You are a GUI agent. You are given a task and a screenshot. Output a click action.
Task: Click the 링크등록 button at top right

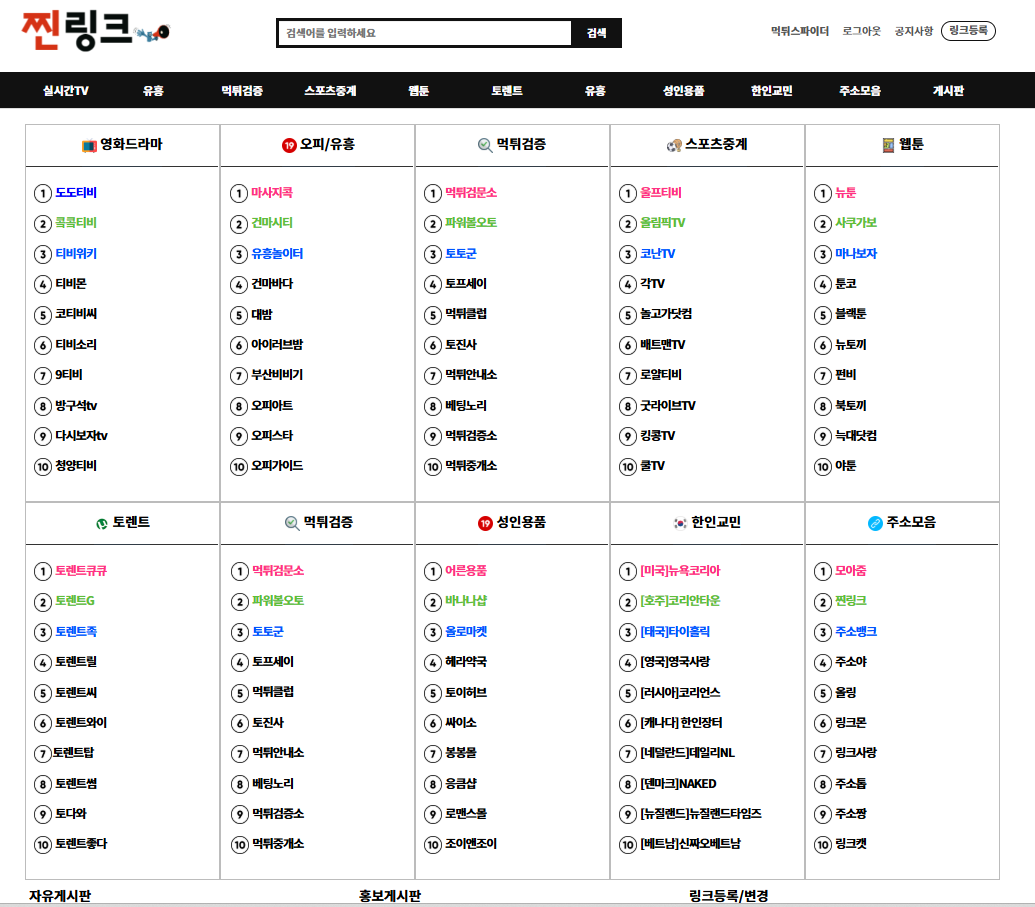[968, 31]
